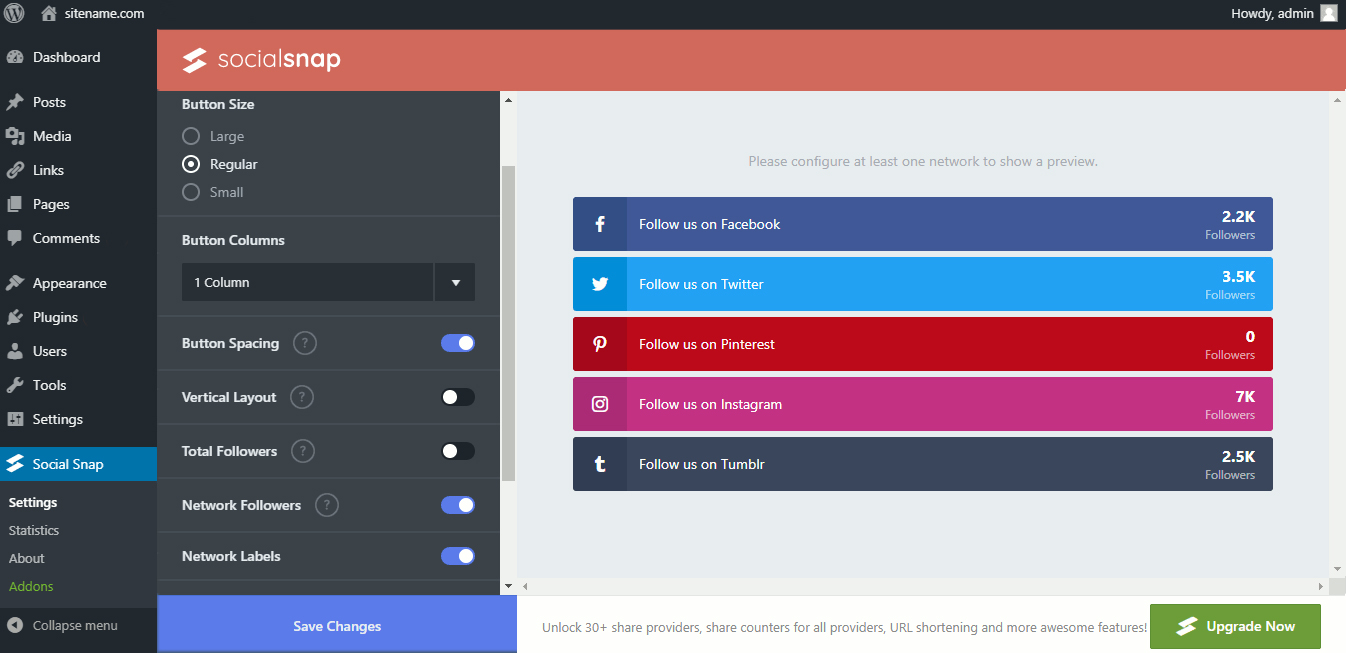Click settings panel scrollbar up arrow
The height and width of the screenshot is (653, 1346).
click(x=508, y=100)
